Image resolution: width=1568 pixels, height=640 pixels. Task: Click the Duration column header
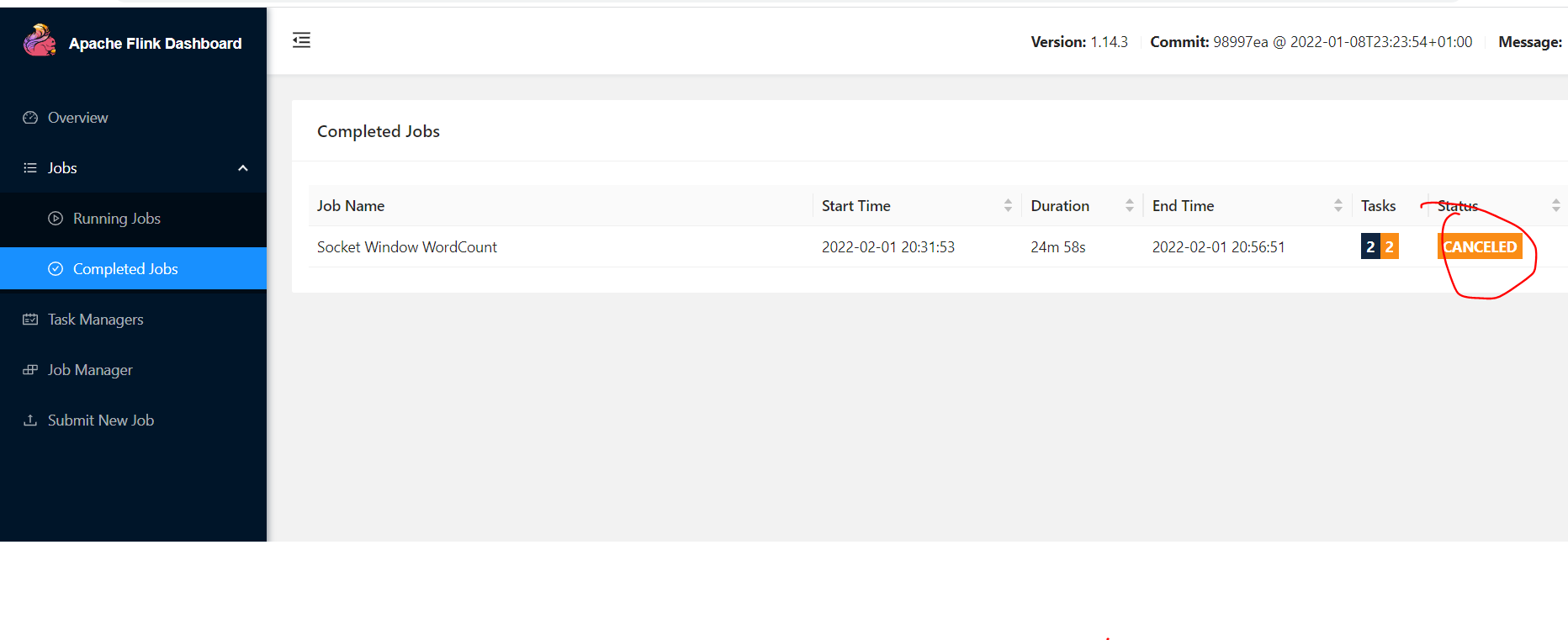[x=1060, y=206]
